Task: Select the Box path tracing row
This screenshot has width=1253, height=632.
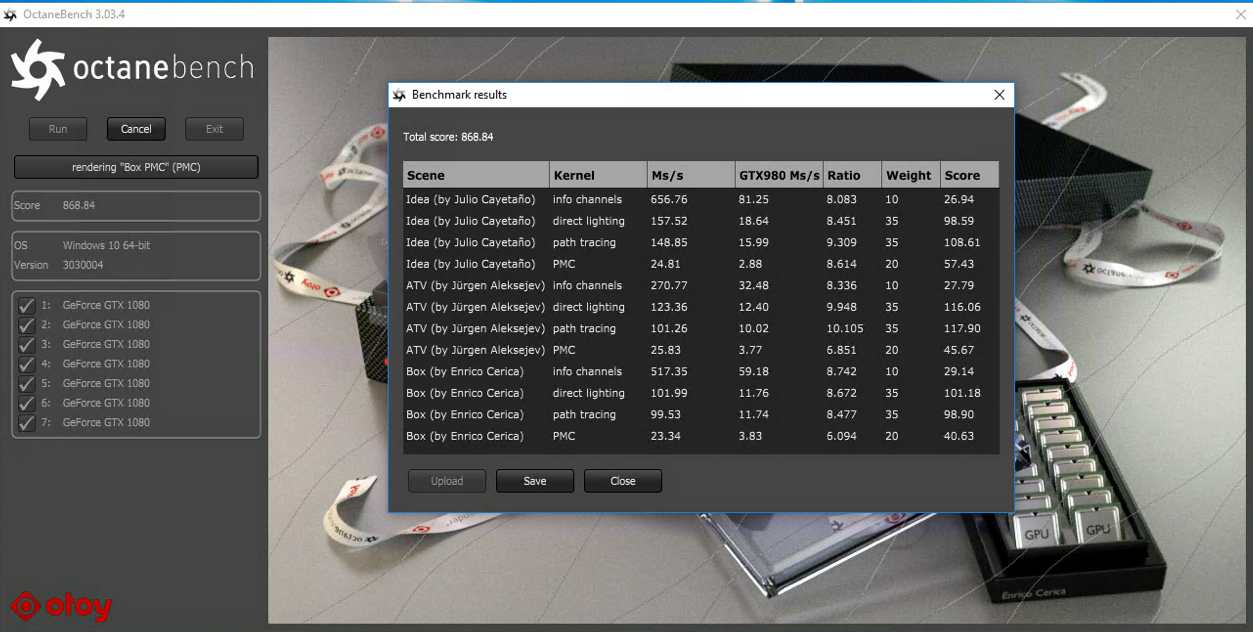Action: point(700,414)
